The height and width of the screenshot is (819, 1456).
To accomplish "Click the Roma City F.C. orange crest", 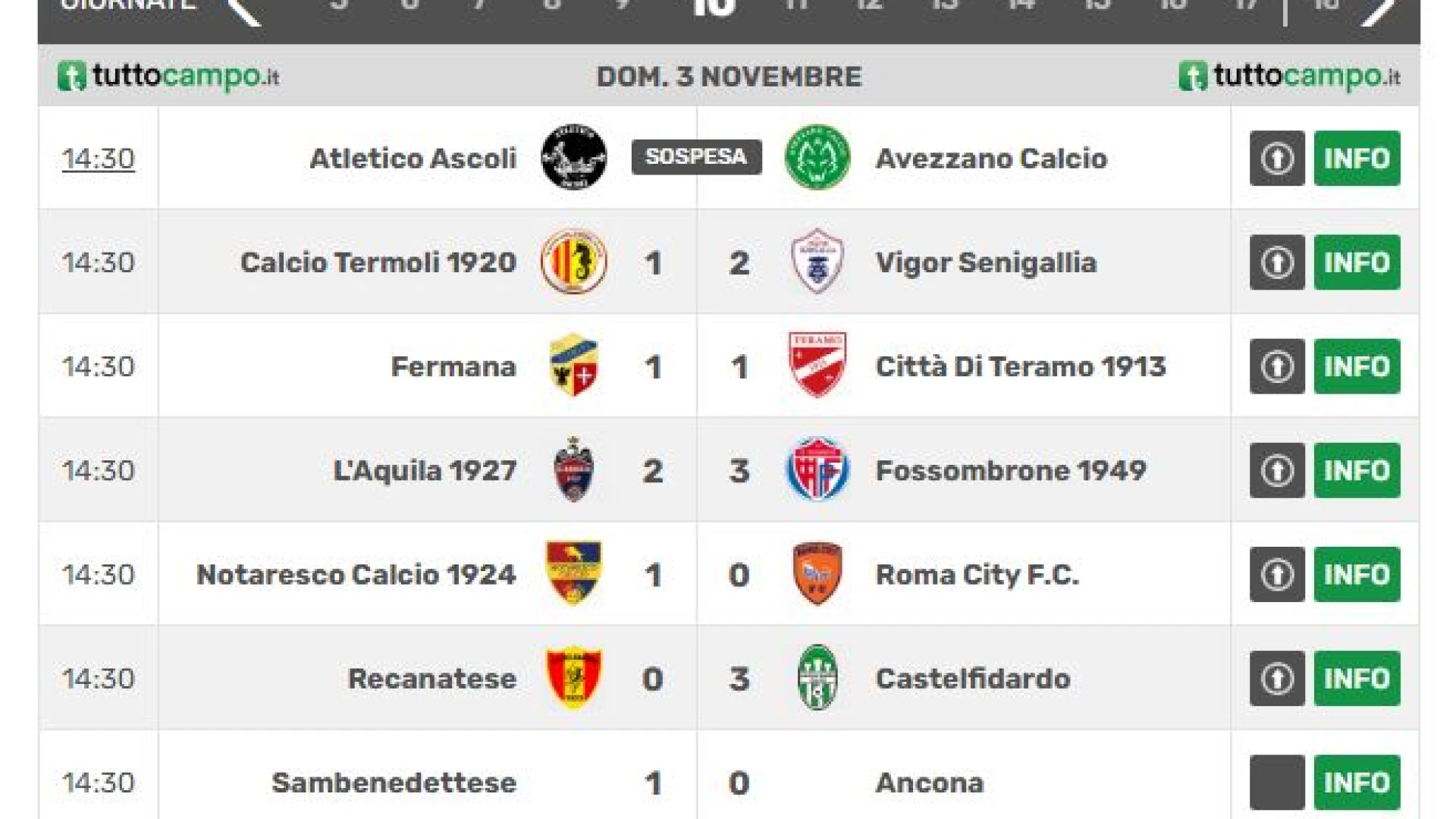I will 817,574.
